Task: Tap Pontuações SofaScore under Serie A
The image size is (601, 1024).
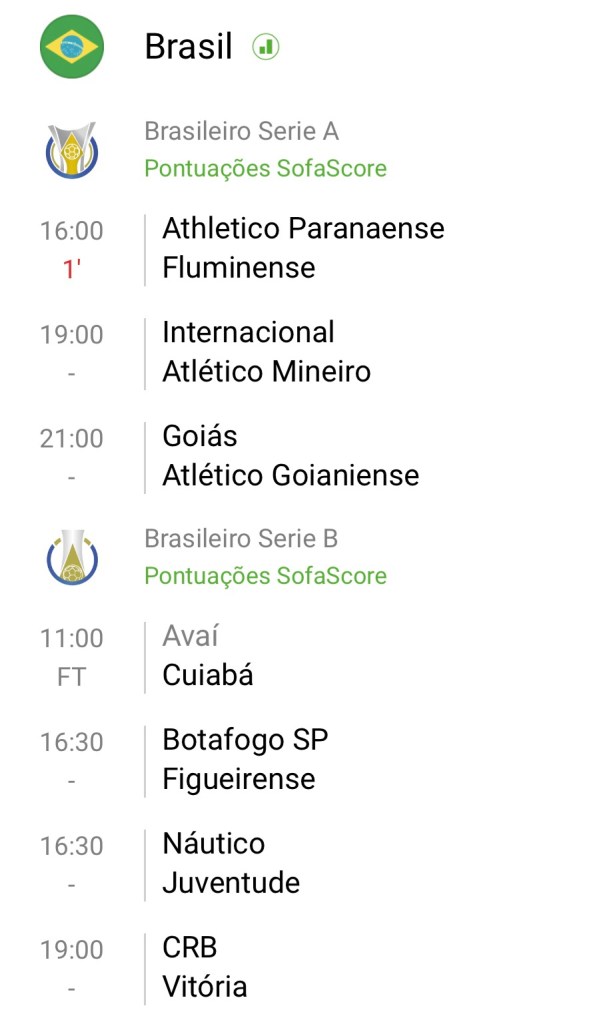Action: pyautogui.click(x=265, y=168)
